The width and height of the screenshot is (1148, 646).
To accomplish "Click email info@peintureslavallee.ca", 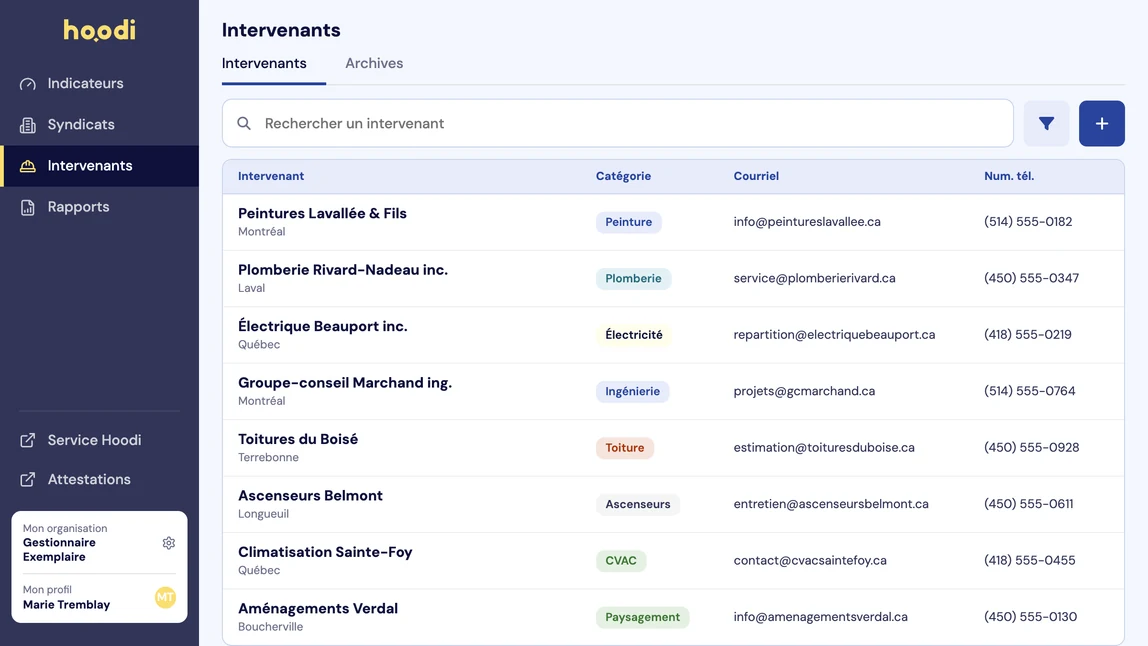I will pos(807,222).
